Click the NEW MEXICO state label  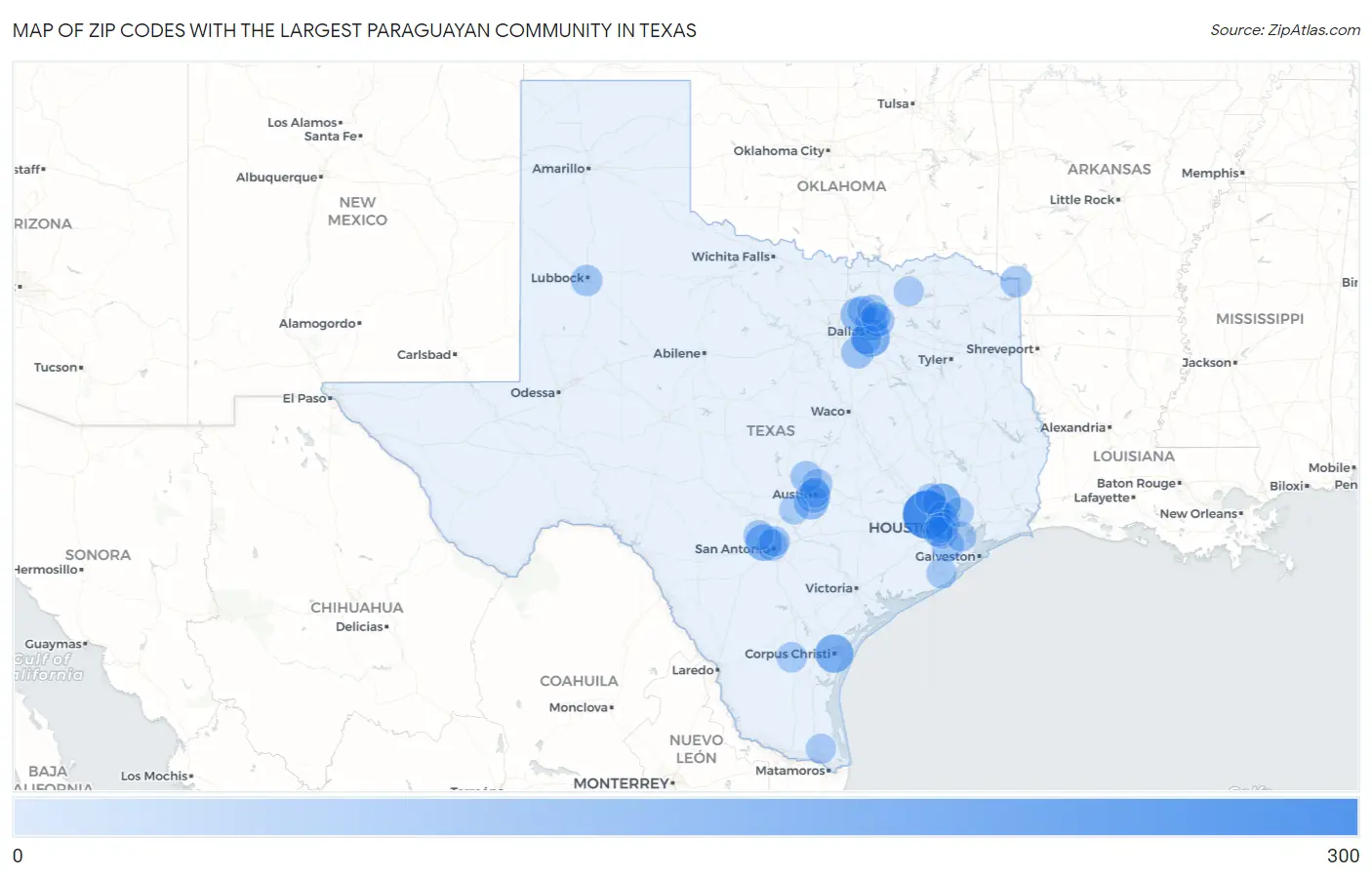coord(357,211)
